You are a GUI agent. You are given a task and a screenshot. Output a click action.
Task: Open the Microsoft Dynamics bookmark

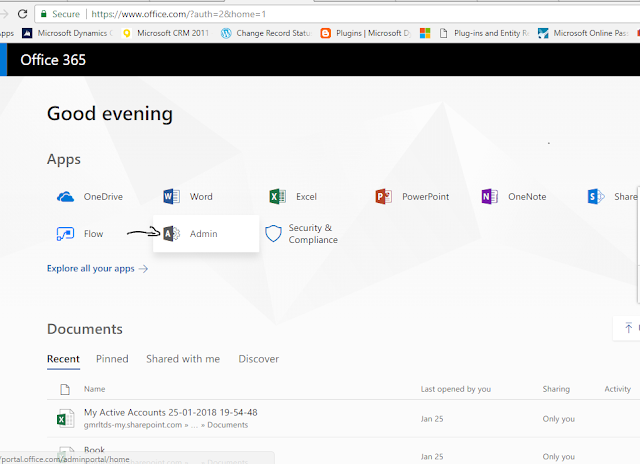[68, 33]
